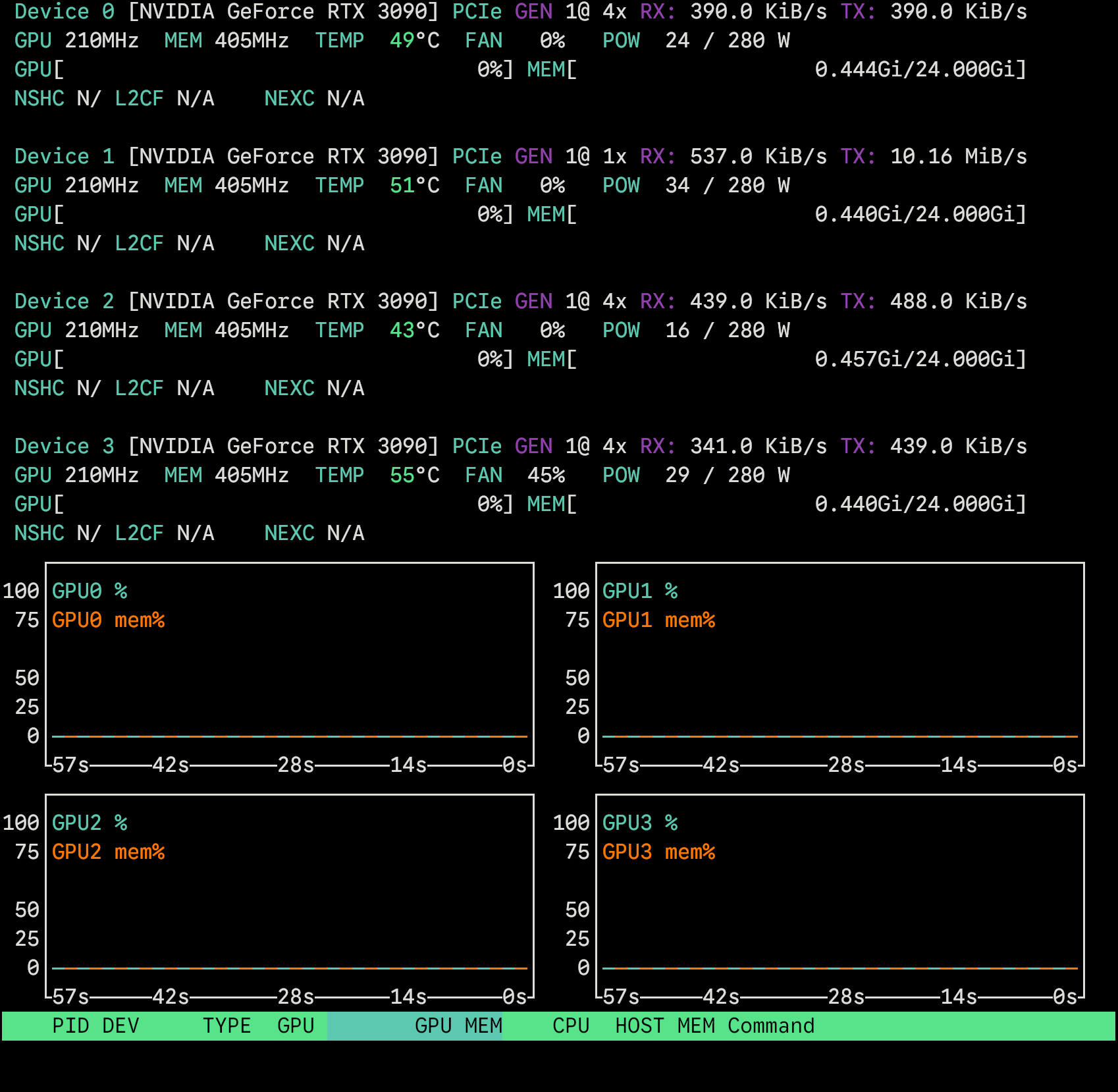Click the GPU1 mem% chart legend

pyautogui.click(x=658, y=620)
